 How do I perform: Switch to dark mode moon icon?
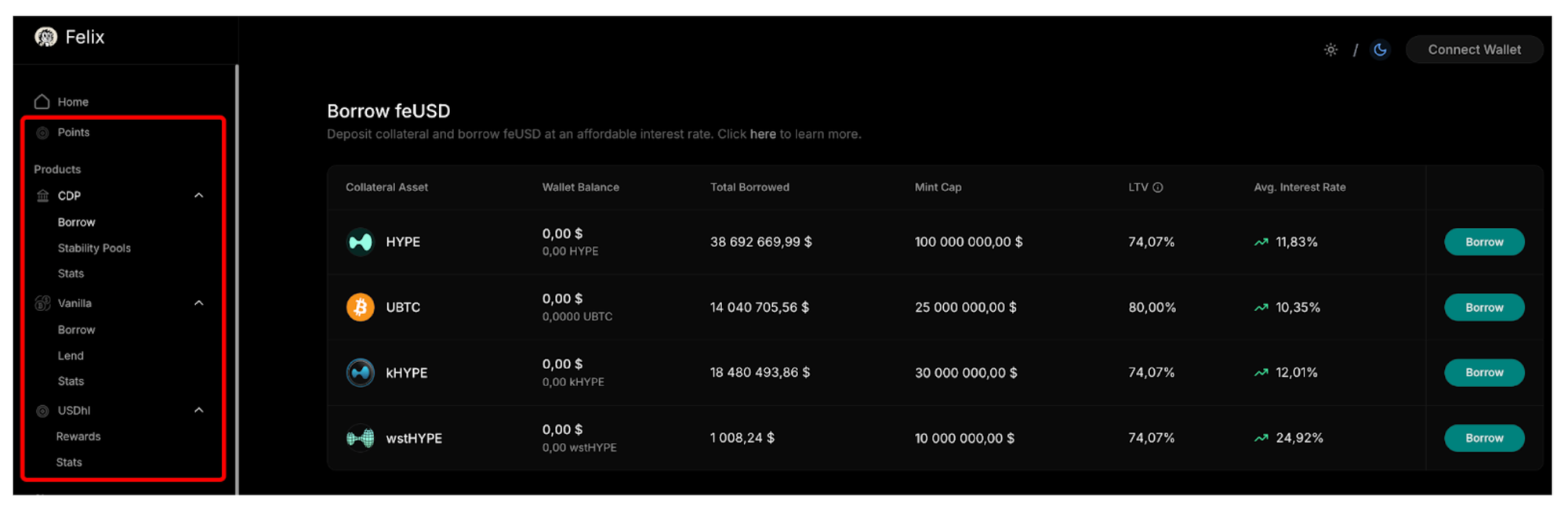tap(1381, 50)
